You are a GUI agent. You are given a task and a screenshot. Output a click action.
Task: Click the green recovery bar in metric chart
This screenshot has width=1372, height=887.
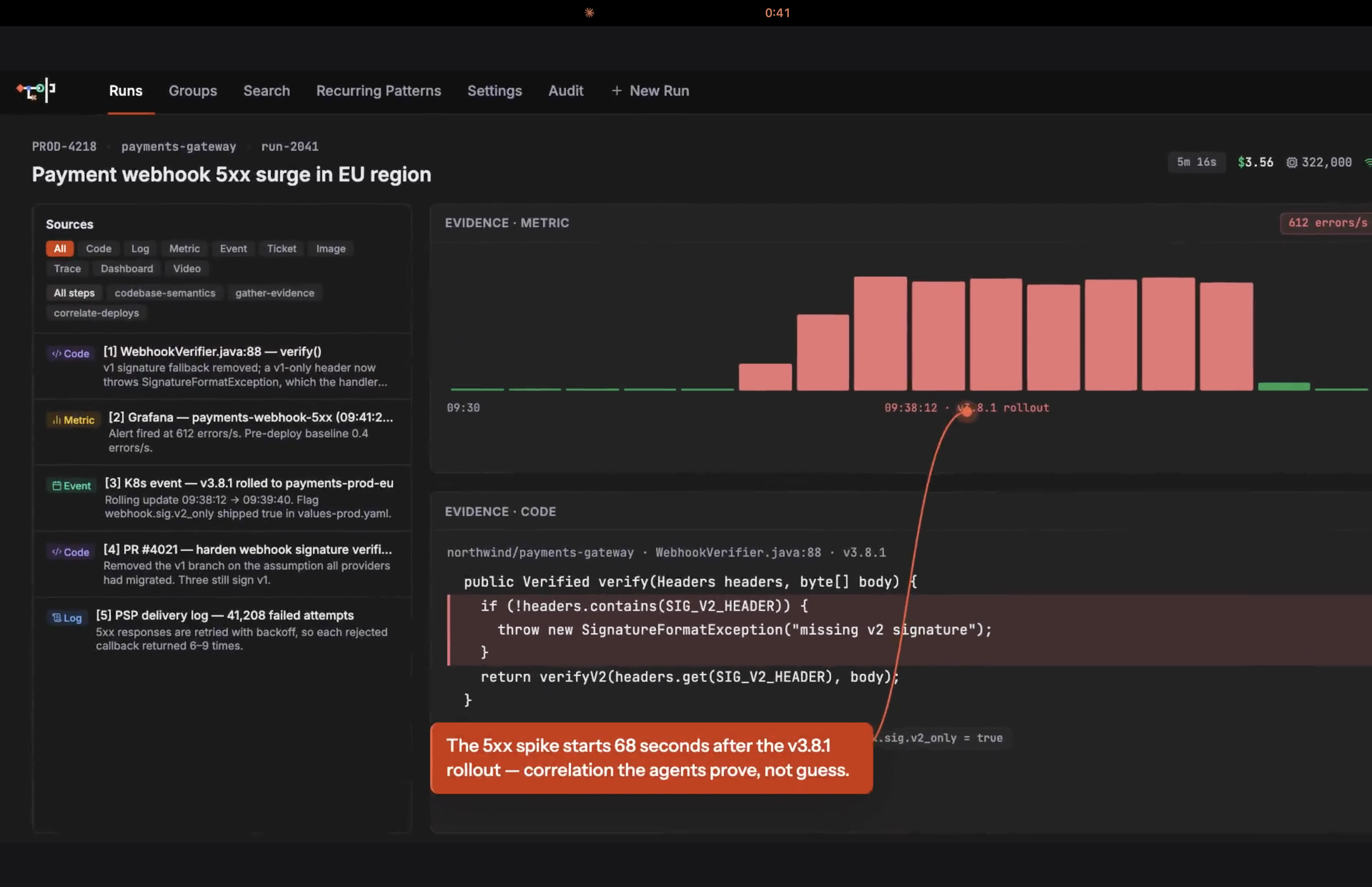1284,386
